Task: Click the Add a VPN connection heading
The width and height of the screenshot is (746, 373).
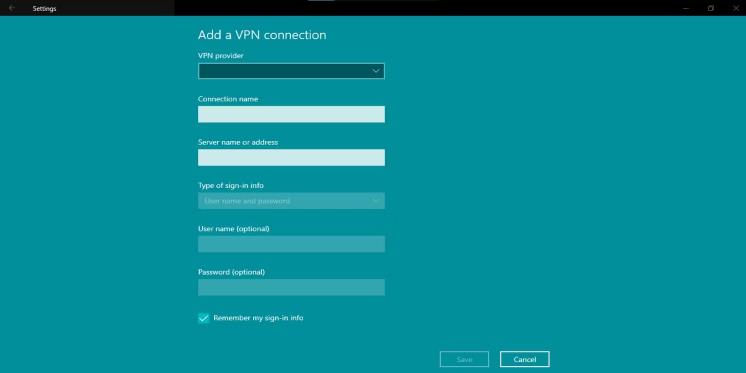Action: click(262, 35)
